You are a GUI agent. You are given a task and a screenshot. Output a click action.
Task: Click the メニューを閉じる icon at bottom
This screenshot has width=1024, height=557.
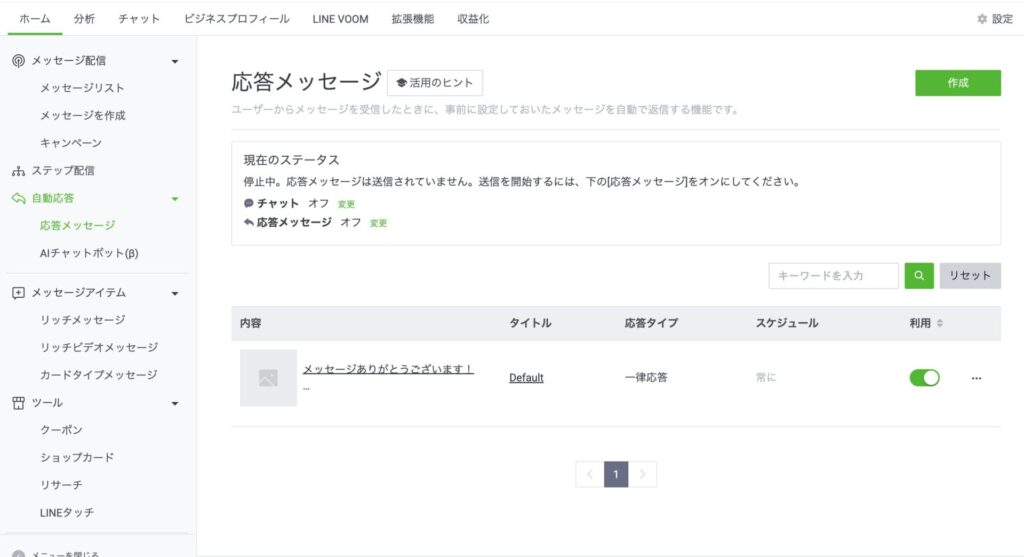click(x=18, y=554)
